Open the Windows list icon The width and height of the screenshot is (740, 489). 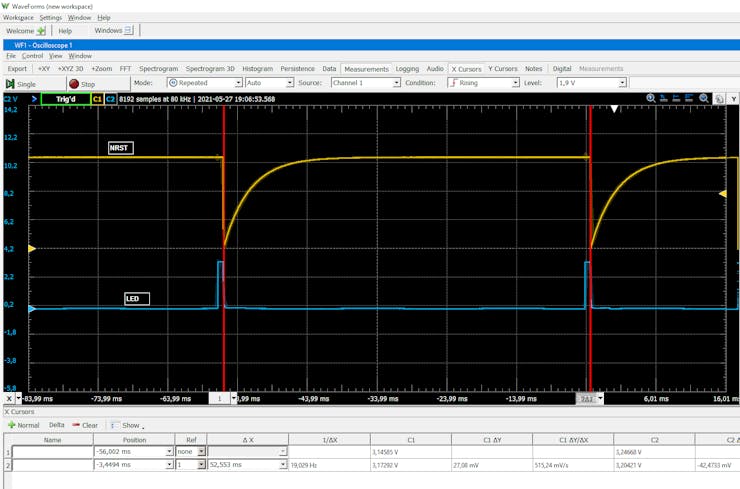(x=130, y=31)
